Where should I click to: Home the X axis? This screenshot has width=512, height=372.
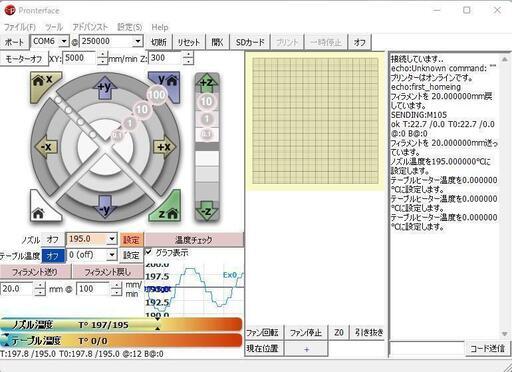pos(45,84)
